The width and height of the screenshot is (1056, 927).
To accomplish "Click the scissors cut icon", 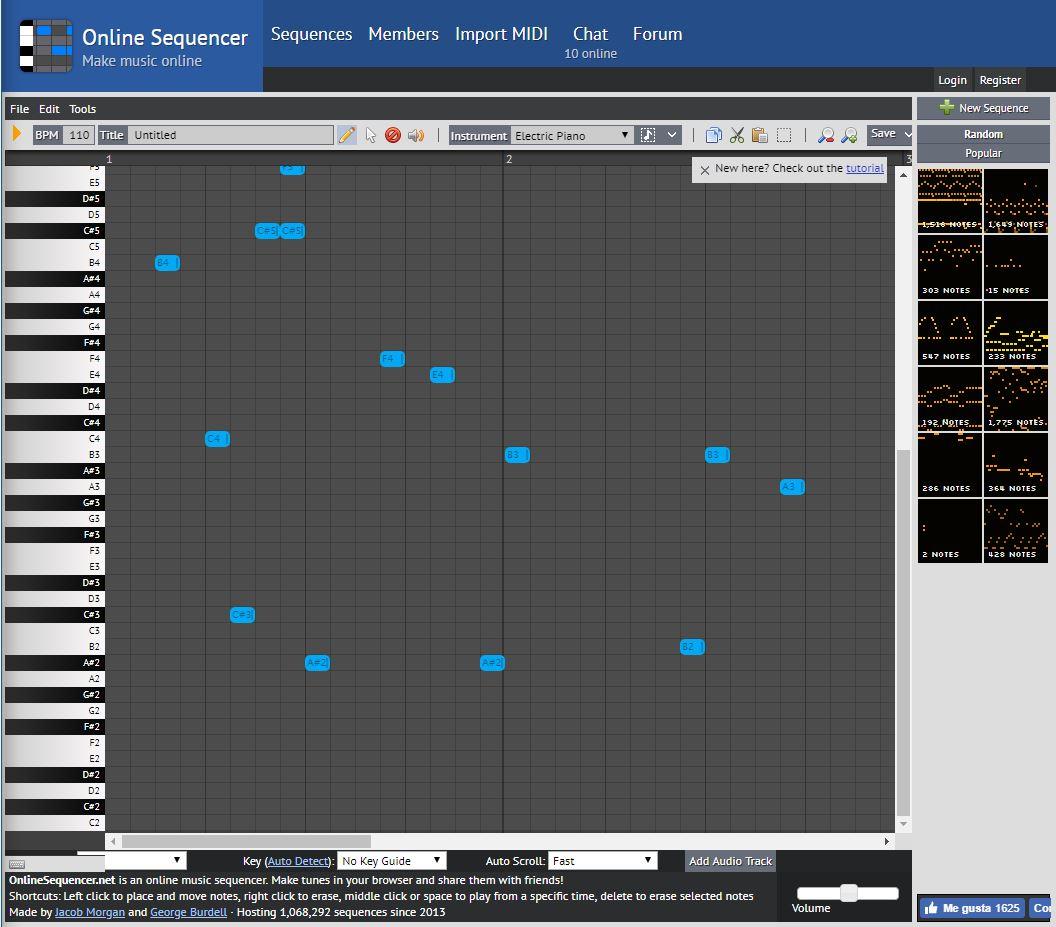I will pyautogui.click(x=737, y=135).
